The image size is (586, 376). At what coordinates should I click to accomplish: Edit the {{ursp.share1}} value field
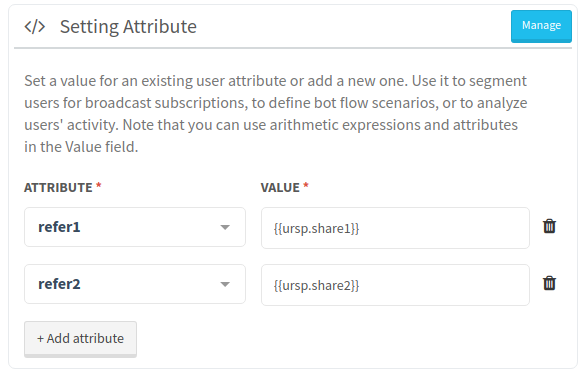[395, 228]
